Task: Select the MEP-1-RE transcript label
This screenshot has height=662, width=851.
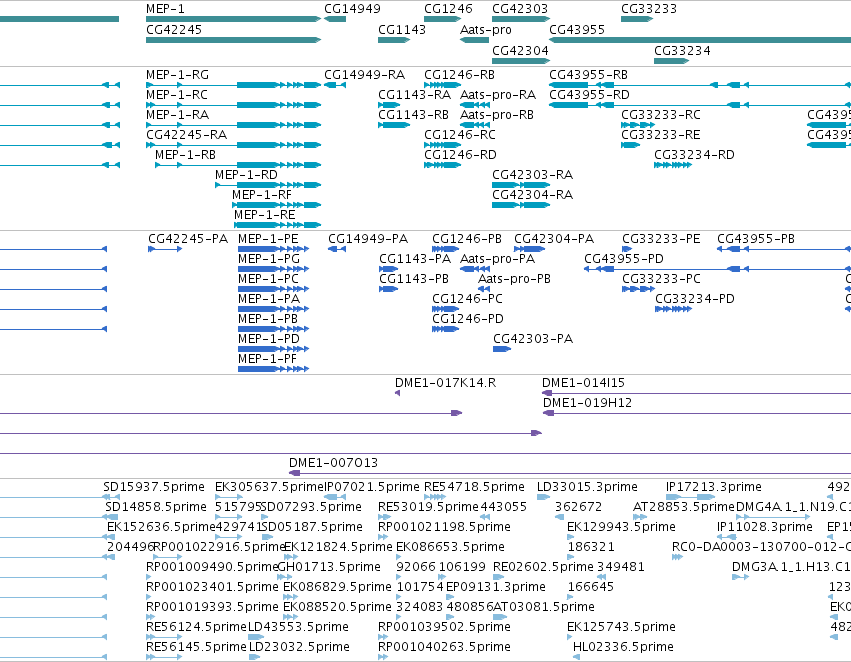Action: click(264, 214)
